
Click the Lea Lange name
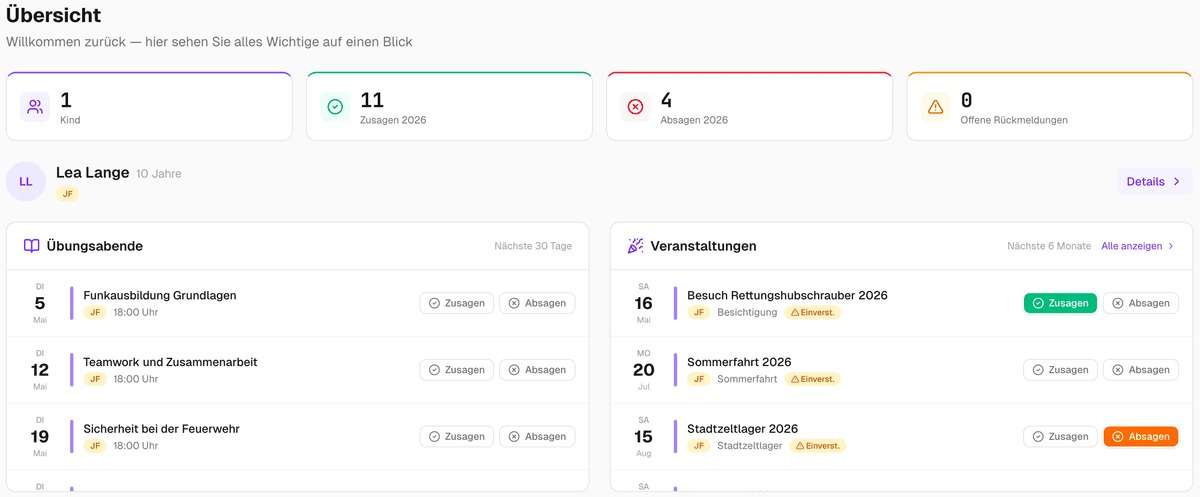pos(93,172)
